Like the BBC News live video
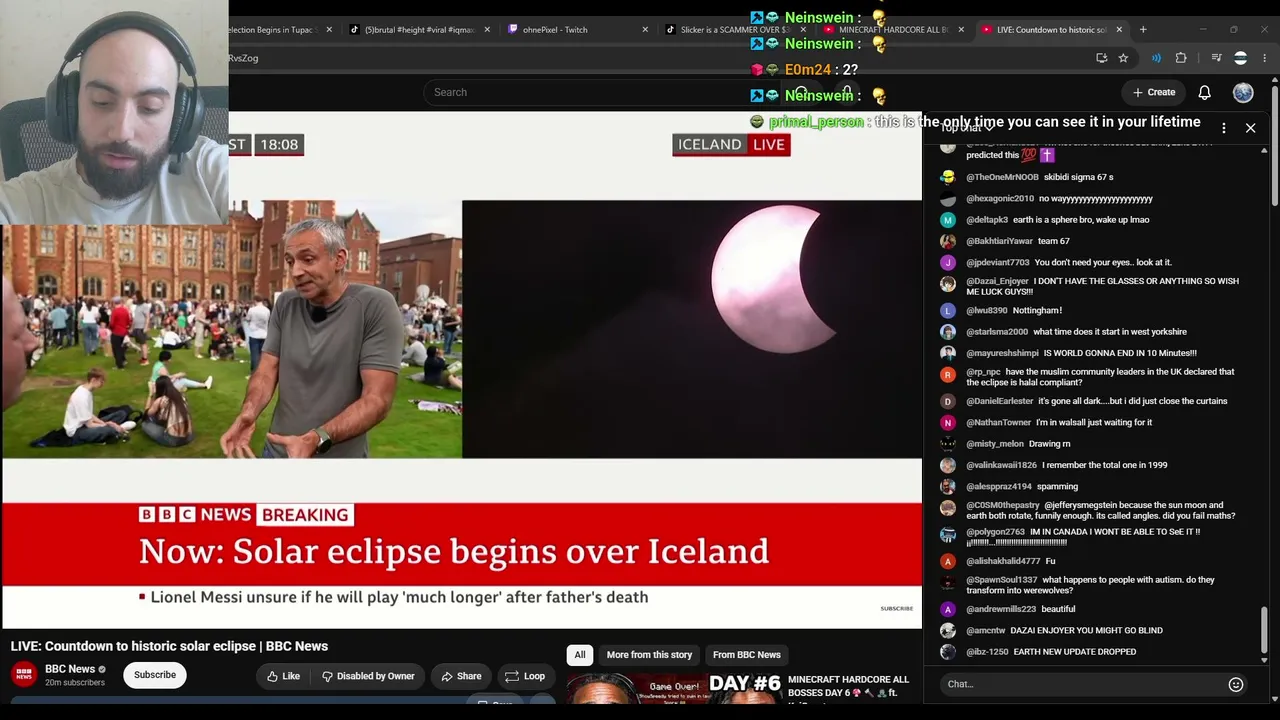 click(283, 676)
